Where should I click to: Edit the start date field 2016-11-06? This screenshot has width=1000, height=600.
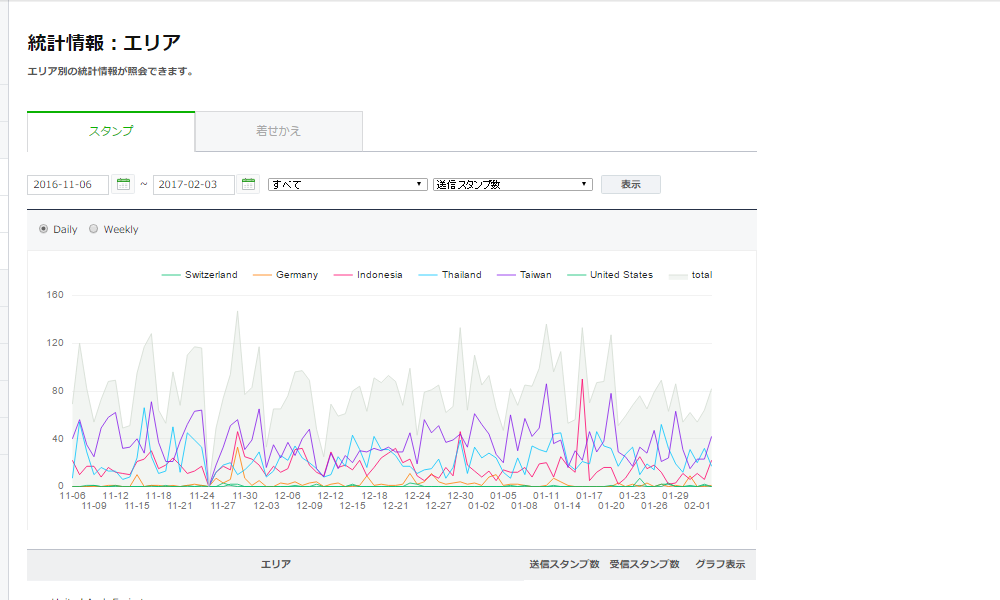pyautogui.click(x=68, y=184)
